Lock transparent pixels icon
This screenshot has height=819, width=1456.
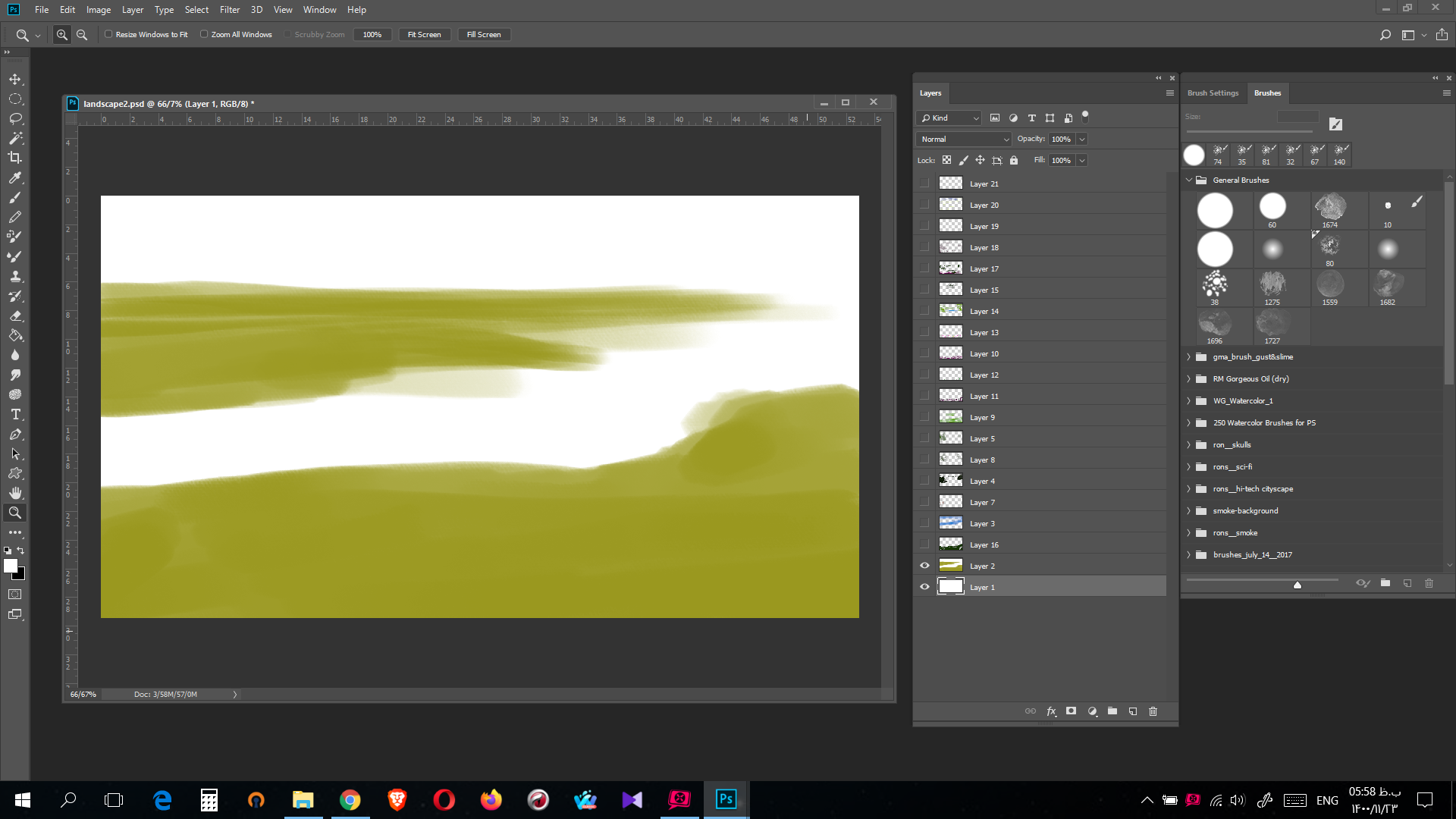[946, 160]
